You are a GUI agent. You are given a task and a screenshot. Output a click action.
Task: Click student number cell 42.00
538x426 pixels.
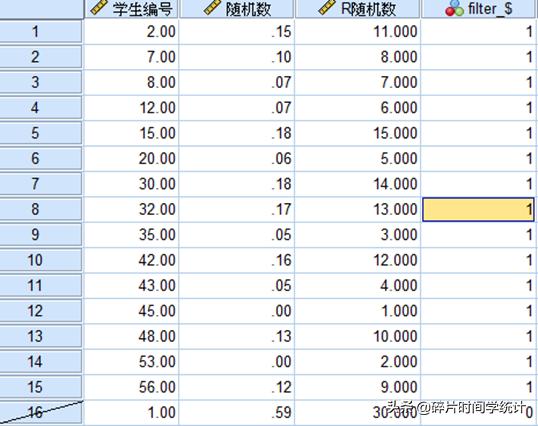tap(131, 260)
